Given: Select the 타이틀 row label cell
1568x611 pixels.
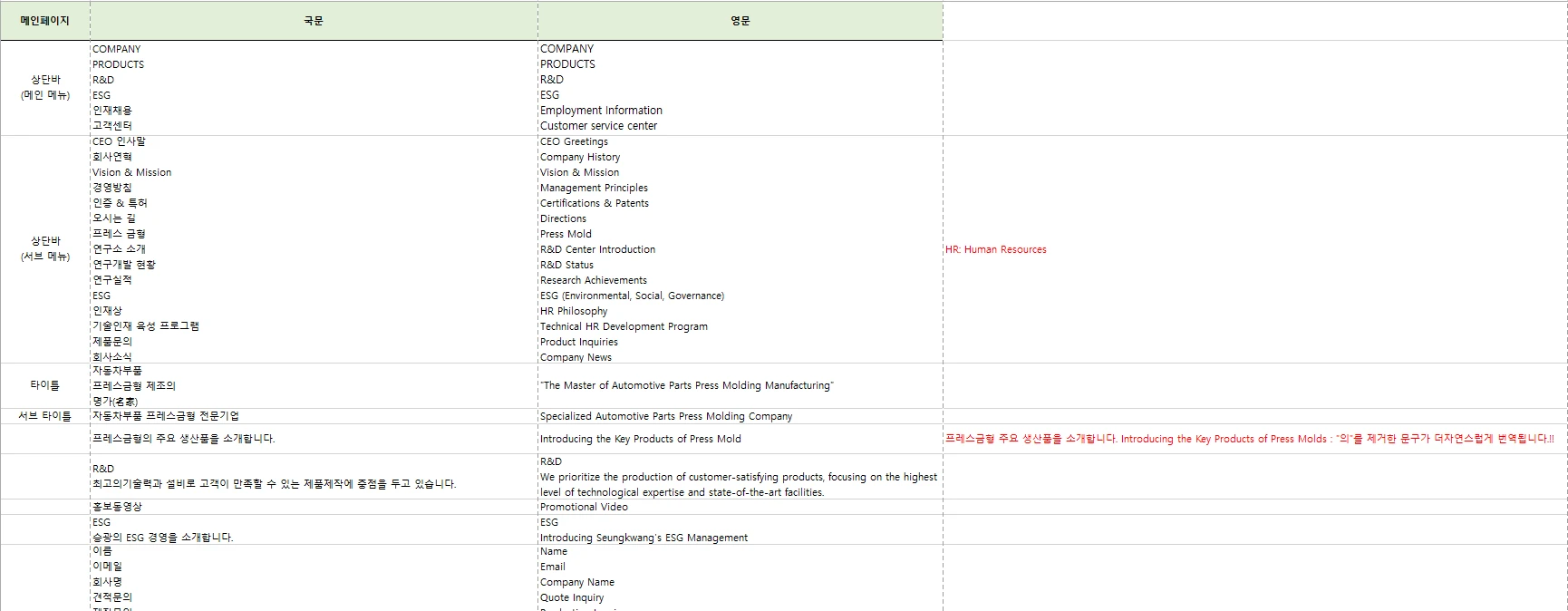Looking at the screenshot, I should pos(44,385).
